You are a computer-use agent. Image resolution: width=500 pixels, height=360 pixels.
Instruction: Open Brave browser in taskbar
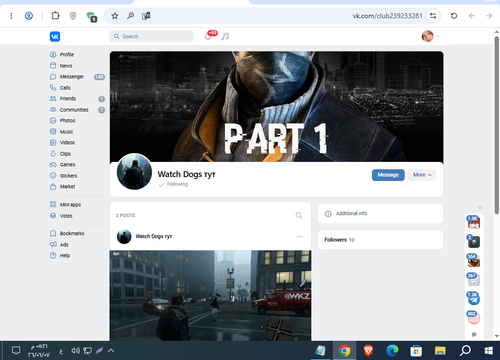click(368, 351)
